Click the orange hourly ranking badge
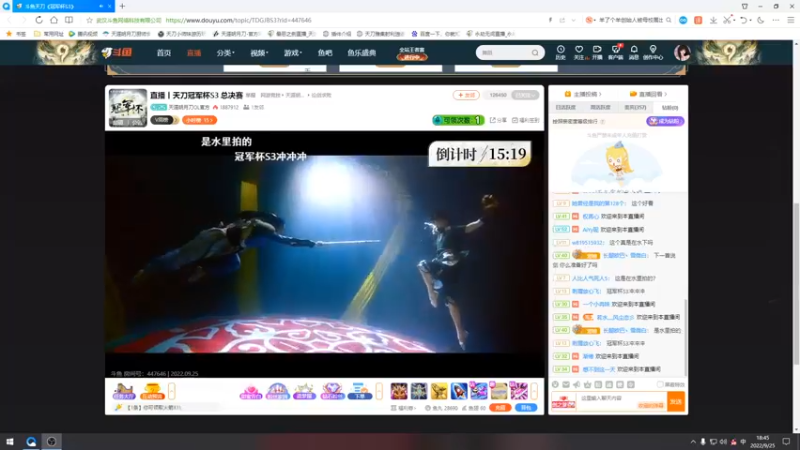The image size is (800, 450). (x=199, y=120)
